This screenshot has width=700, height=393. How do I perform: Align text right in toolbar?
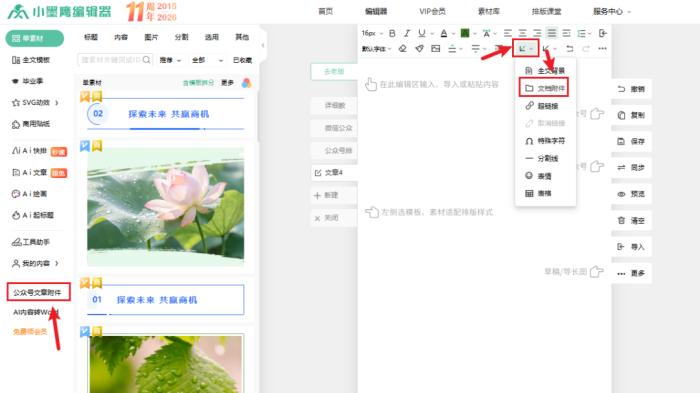(537, 33)
